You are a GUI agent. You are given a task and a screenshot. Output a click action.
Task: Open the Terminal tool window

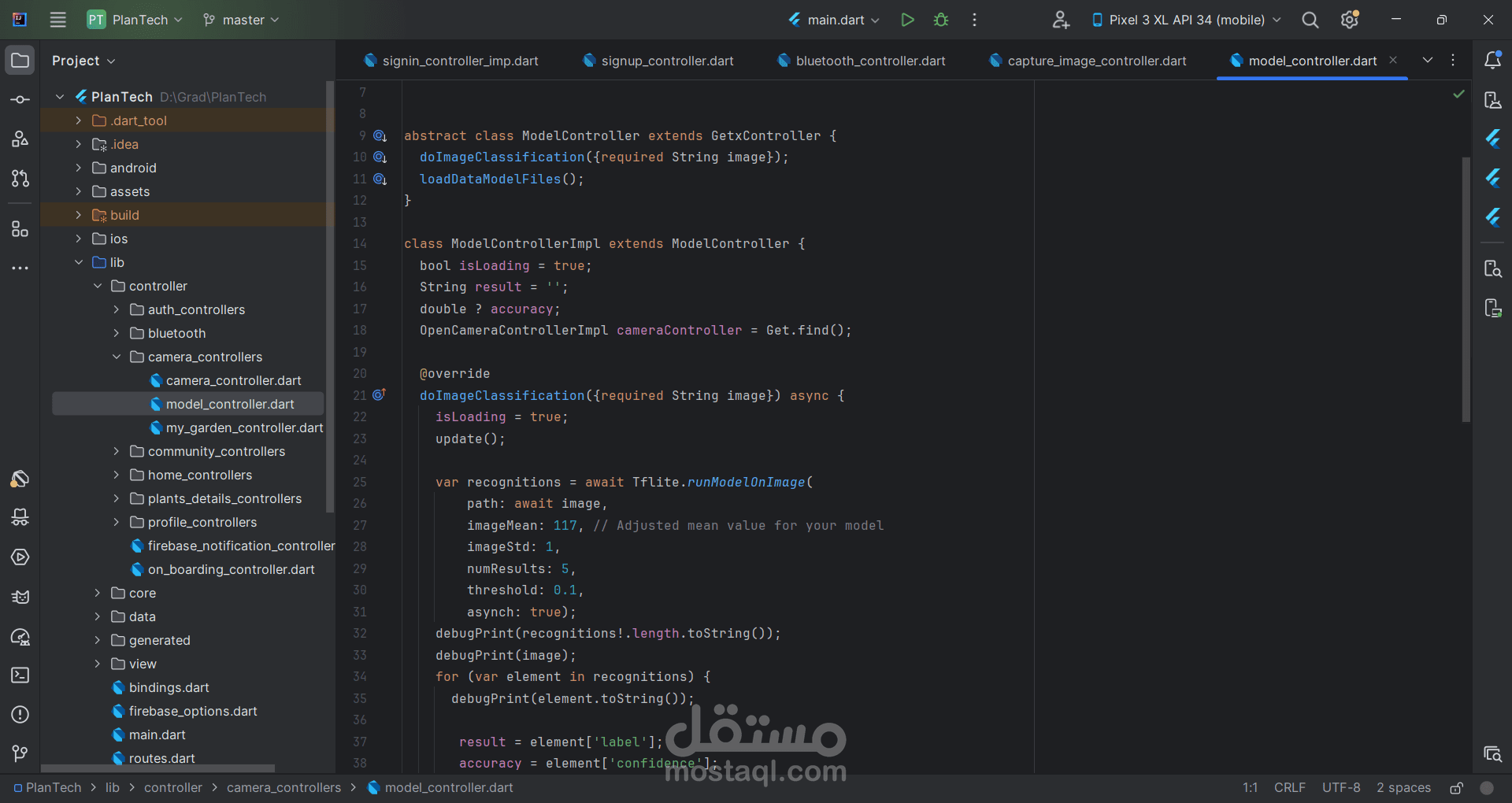tap(20, 675)
